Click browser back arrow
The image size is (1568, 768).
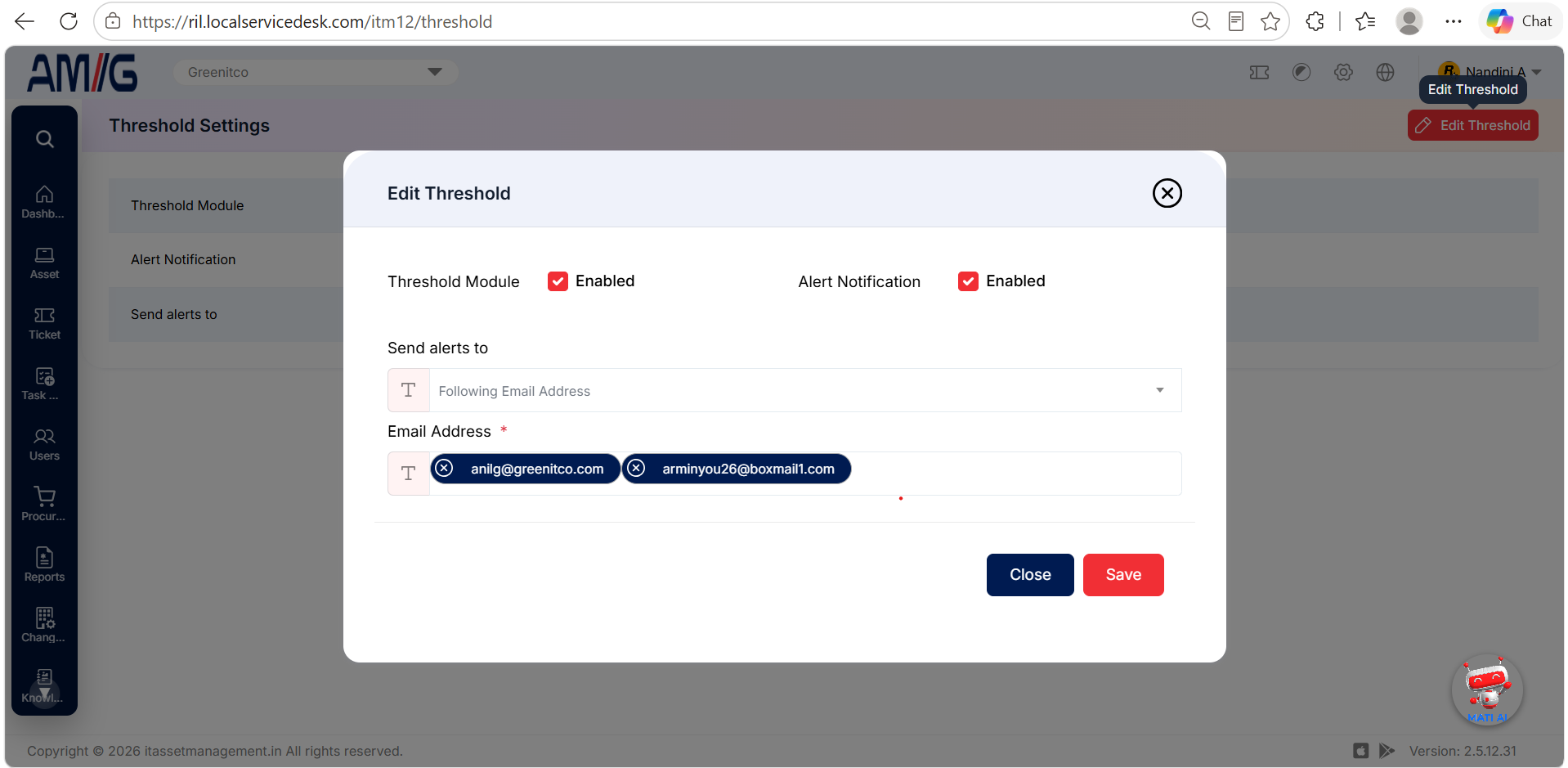[25, 21]
